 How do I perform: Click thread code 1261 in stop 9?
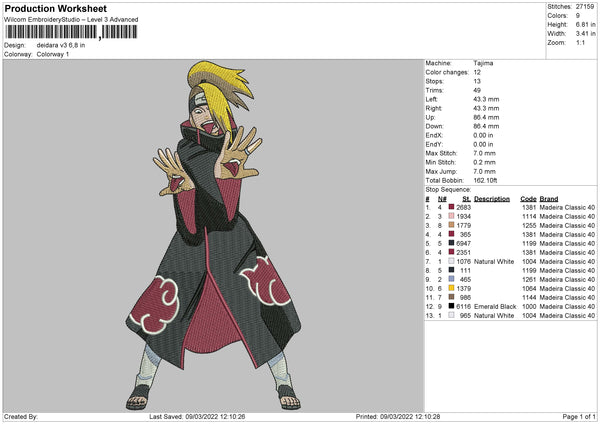tap(529, 279)
